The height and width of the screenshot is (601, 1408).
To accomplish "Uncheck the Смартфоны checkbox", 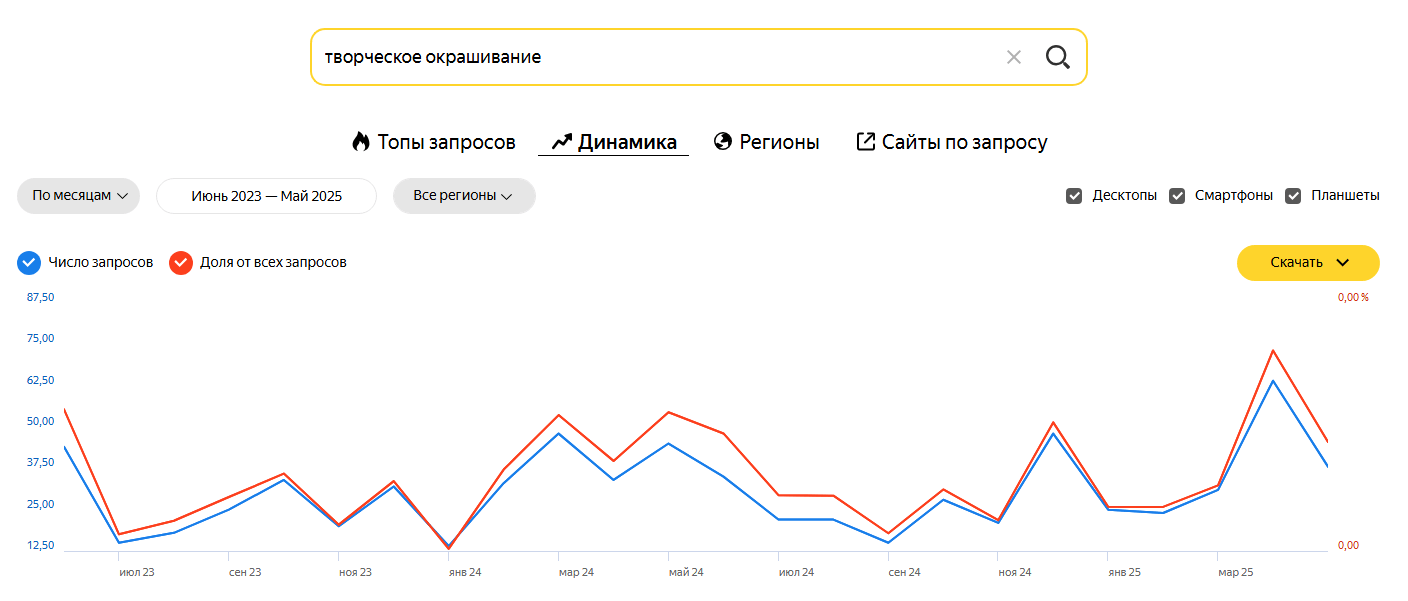I will pos(1177,196).
